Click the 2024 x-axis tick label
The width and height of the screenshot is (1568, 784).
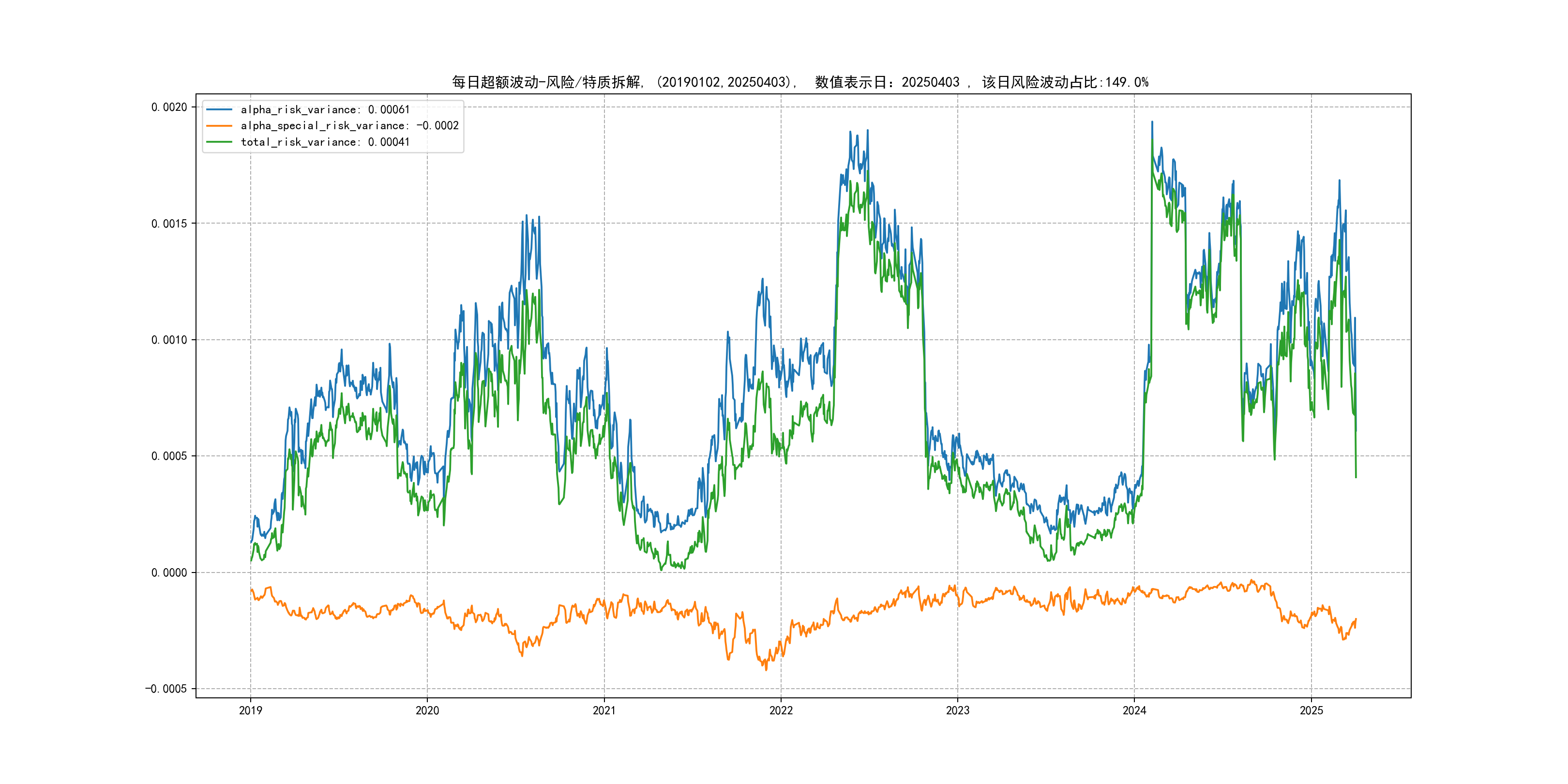pyautogui.click(x=1134, y=710)
